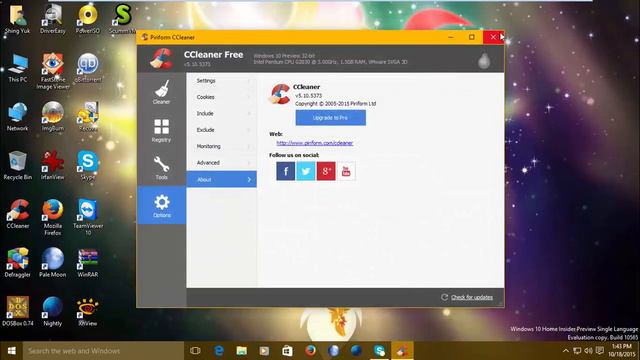640x360 pixels.
Task: Select Recycle Bin on desktop
Action: 18,165
